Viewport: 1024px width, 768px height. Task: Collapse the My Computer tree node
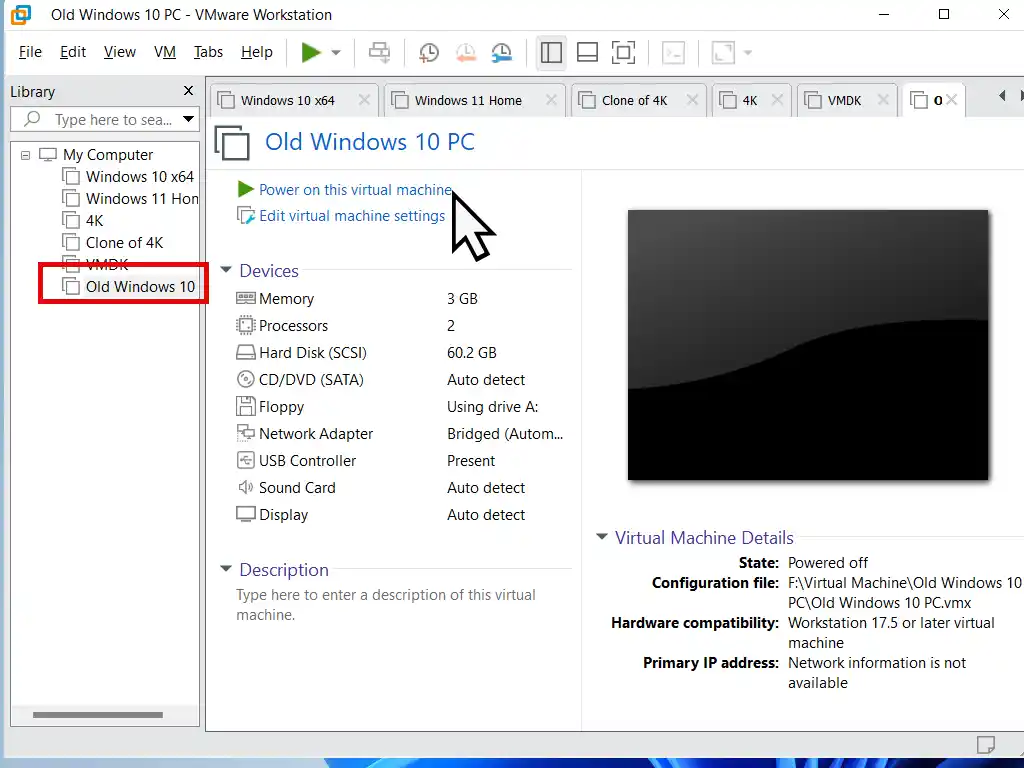coord(25,155)
